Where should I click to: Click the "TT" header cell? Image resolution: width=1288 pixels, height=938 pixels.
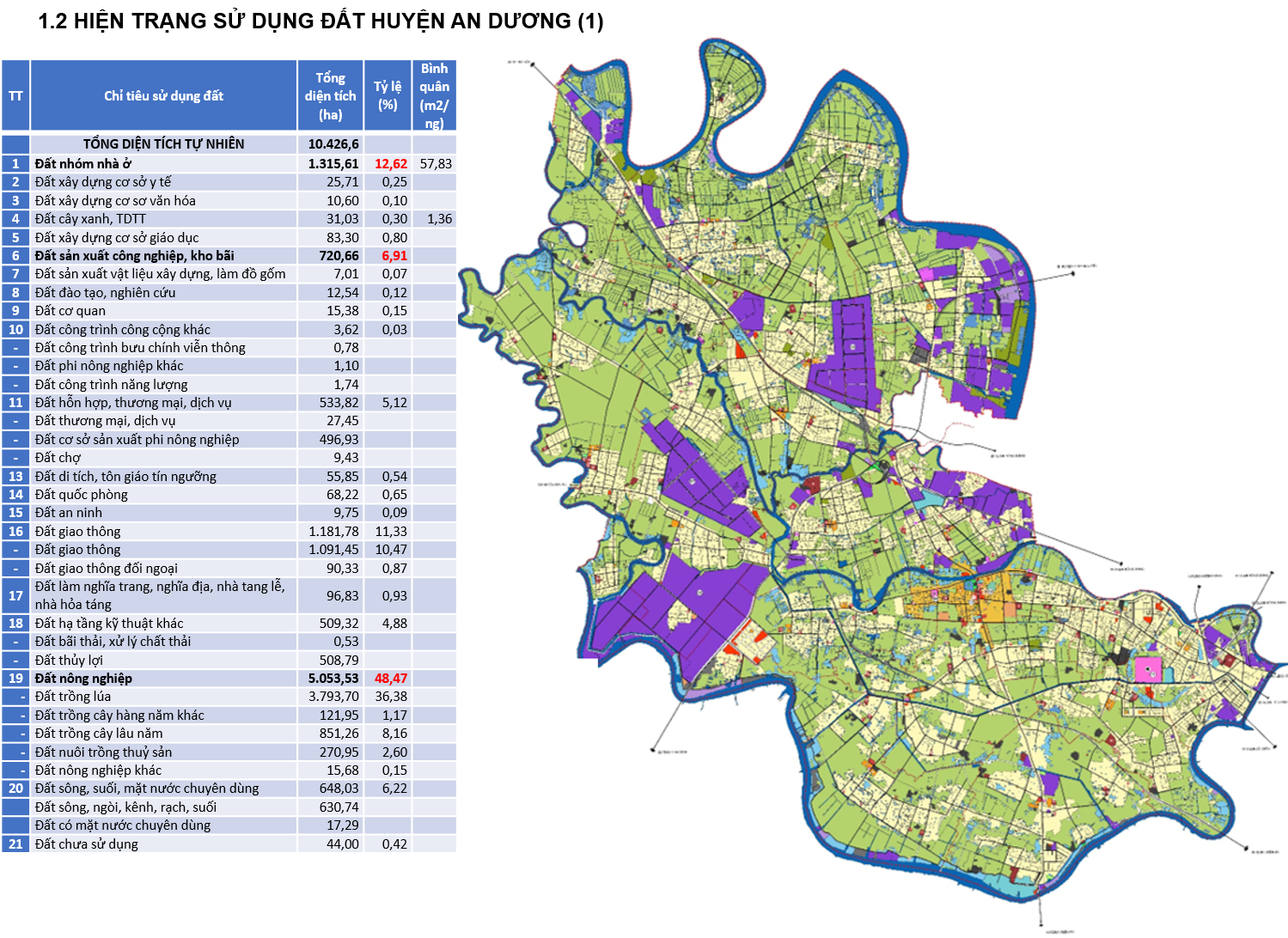[15, 95]
